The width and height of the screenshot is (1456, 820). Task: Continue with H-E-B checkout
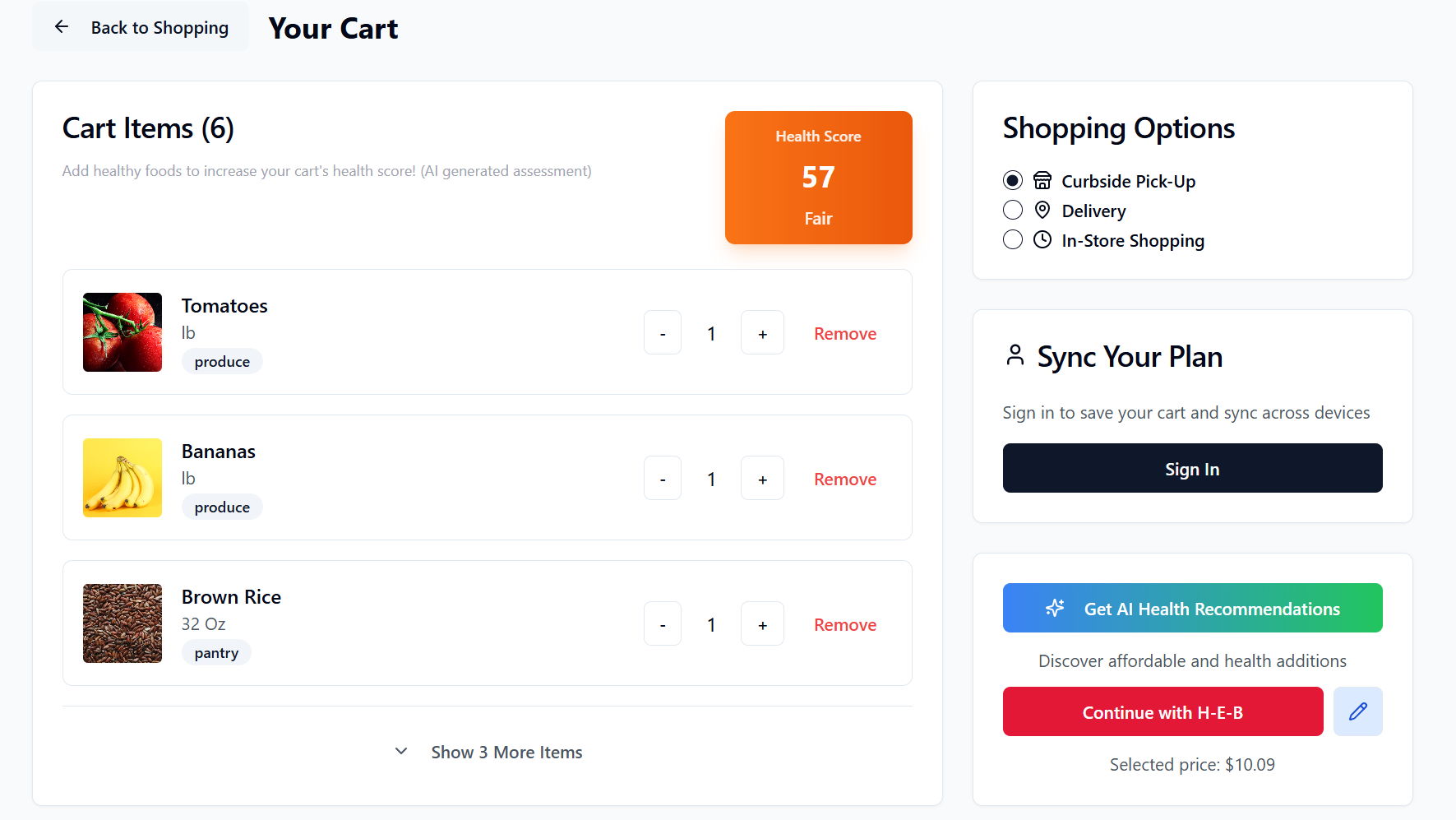pyautogui.click(x=1162, y=712)
